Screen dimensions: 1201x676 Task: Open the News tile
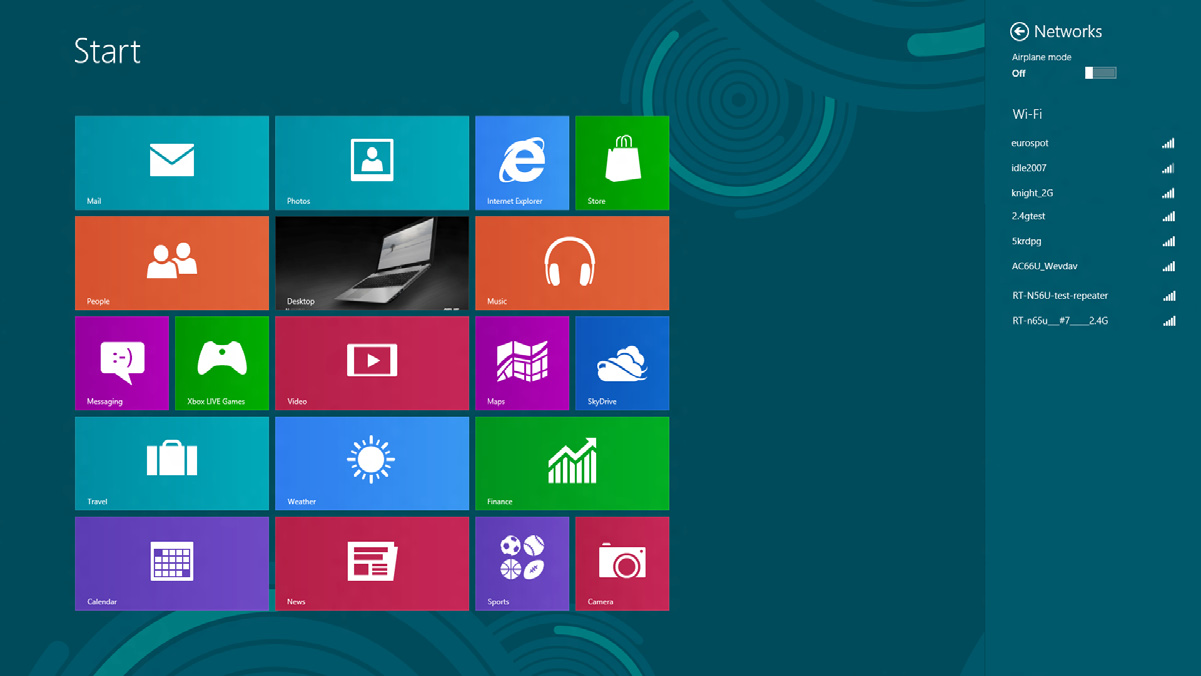pos(372,564)
